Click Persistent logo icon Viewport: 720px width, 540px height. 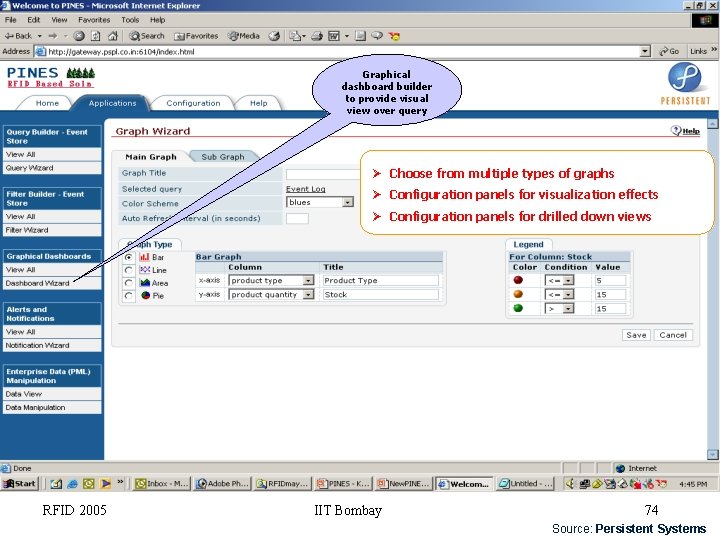point(685,77)
